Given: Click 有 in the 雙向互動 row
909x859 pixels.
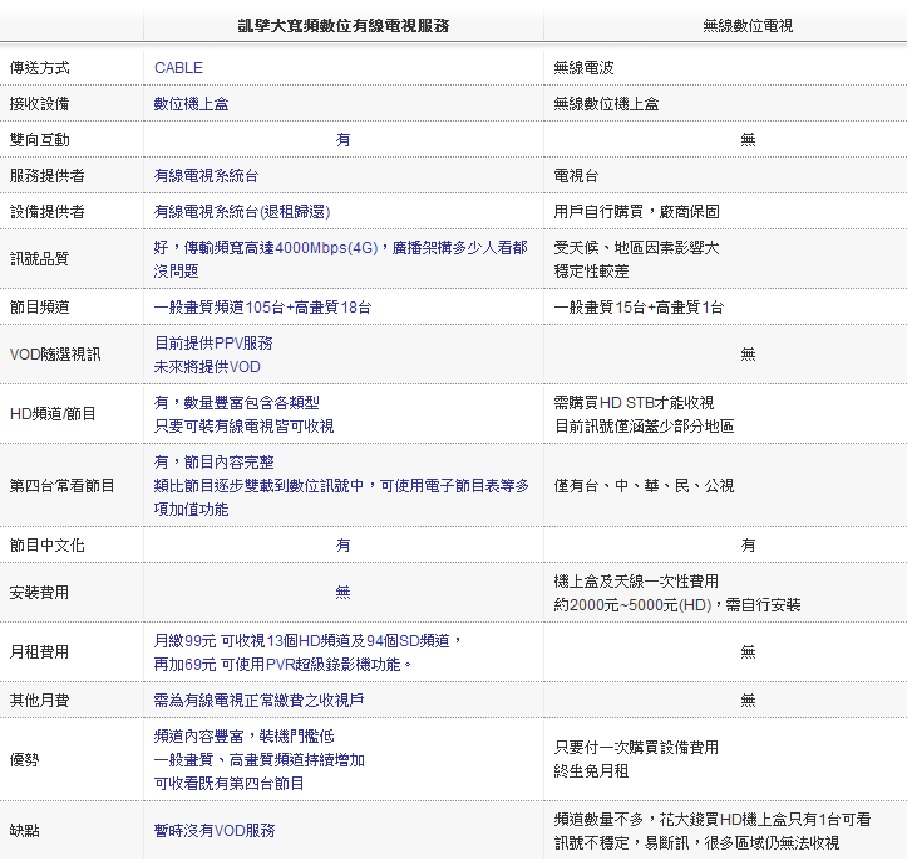Looking at the screenshot, I should pos(343,140).
